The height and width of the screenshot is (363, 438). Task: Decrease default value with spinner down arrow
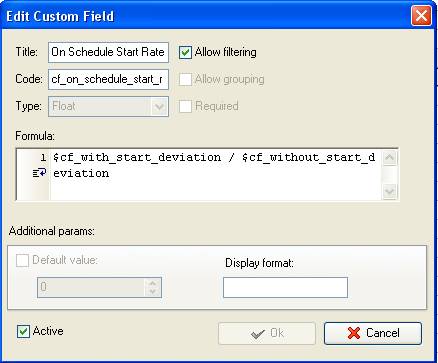[x=153, y=291]
